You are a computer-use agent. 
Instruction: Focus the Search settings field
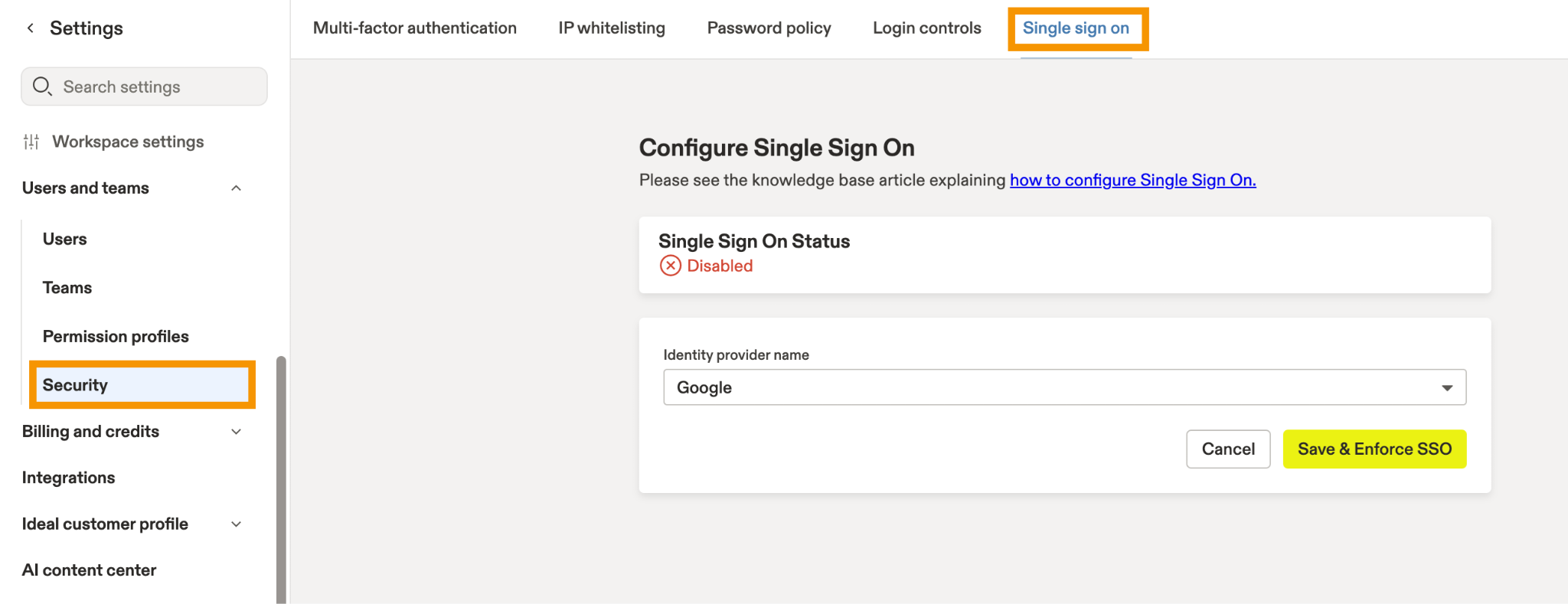click(144, 87)
